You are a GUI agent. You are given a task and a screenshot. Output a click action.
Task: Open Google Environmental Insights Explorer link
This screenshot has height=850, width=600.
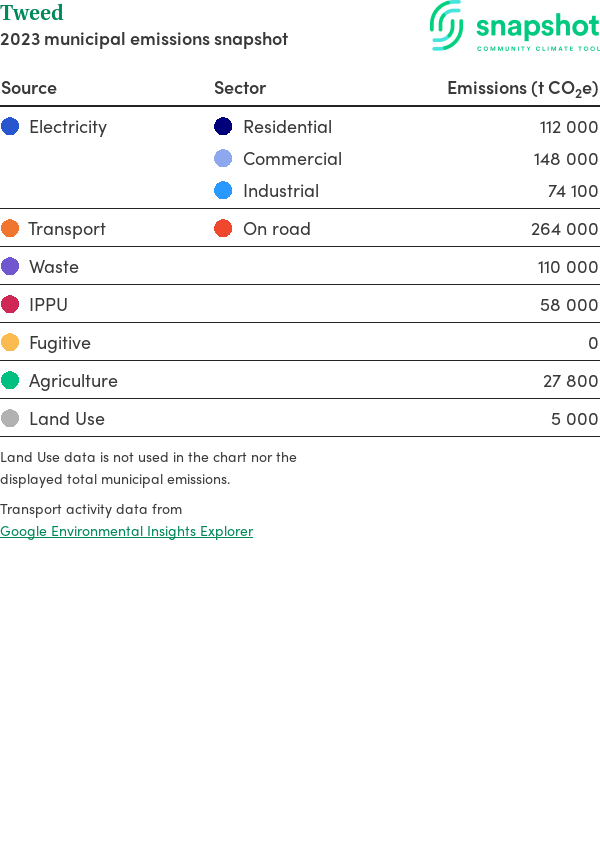coord(126,531)
